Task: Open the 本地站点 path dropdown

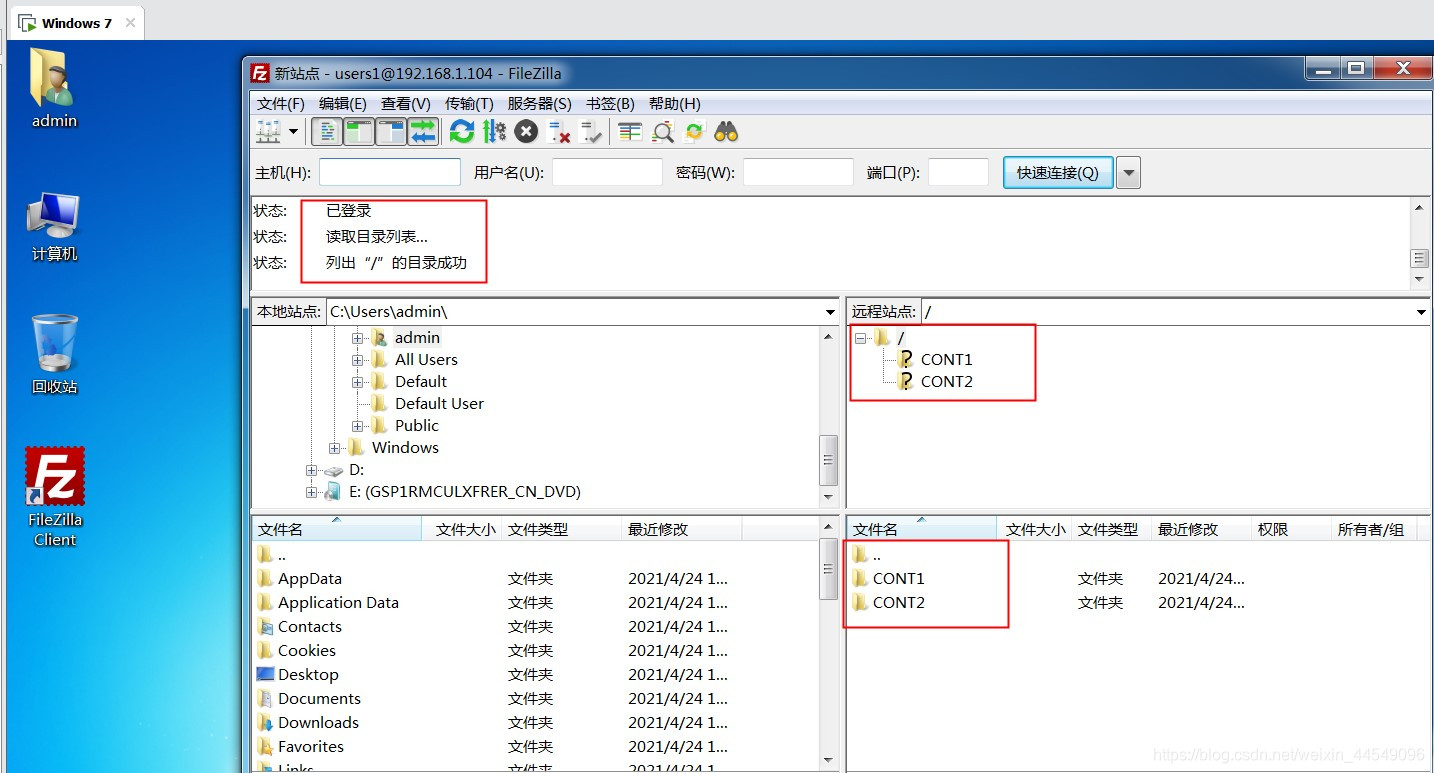Action: click(830, 312)
